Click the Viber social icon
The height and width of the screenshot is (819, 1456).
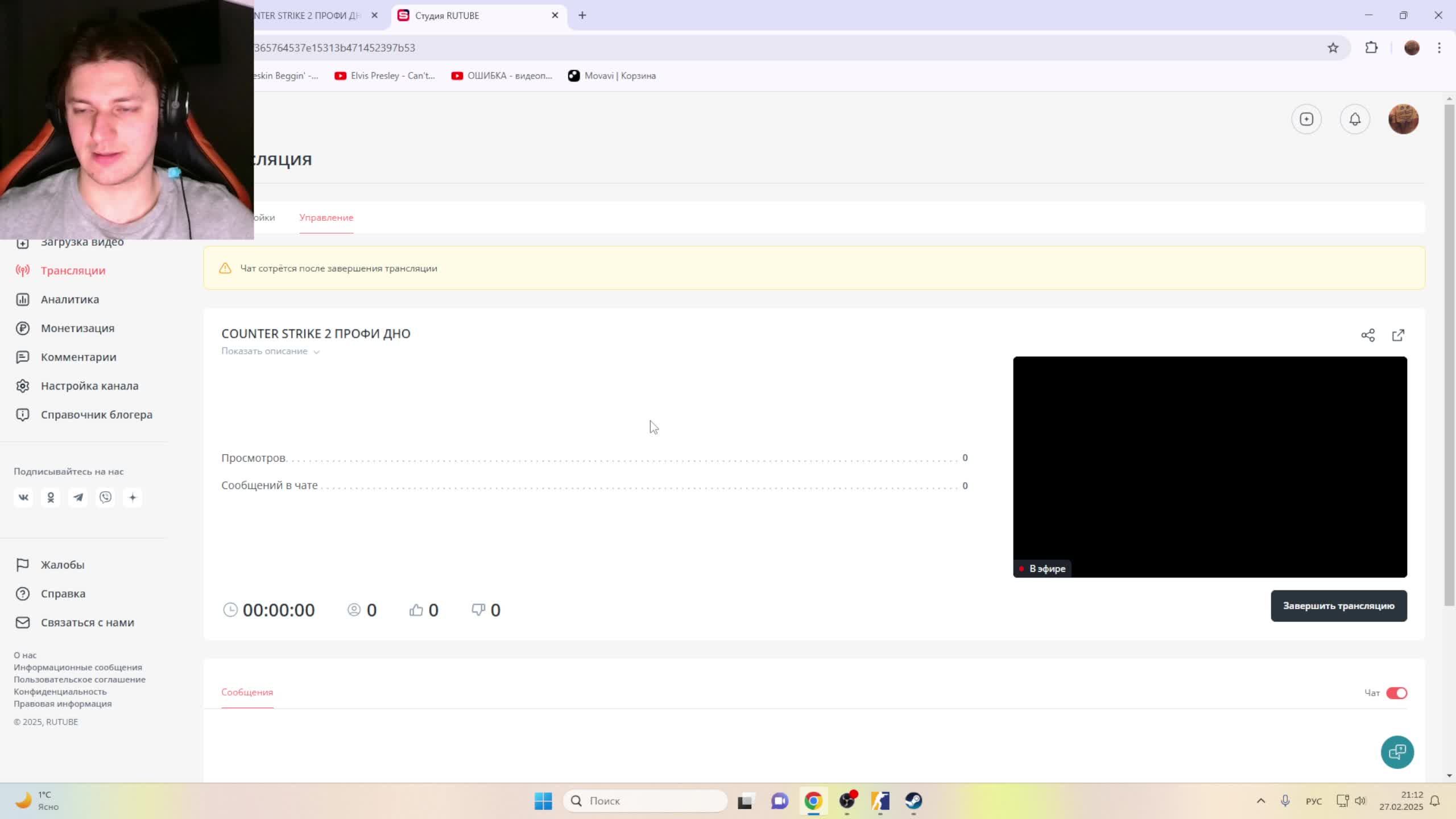(x=105, y=498)
